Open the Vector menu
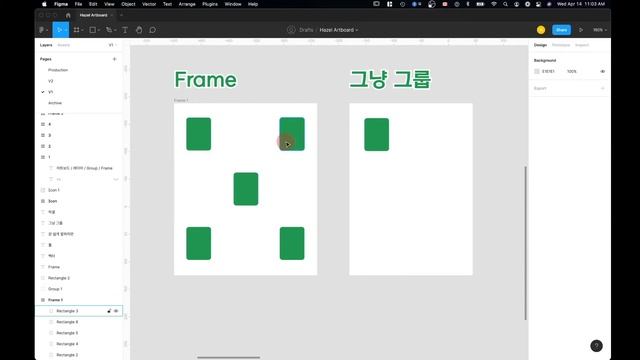 click(149, 4)
